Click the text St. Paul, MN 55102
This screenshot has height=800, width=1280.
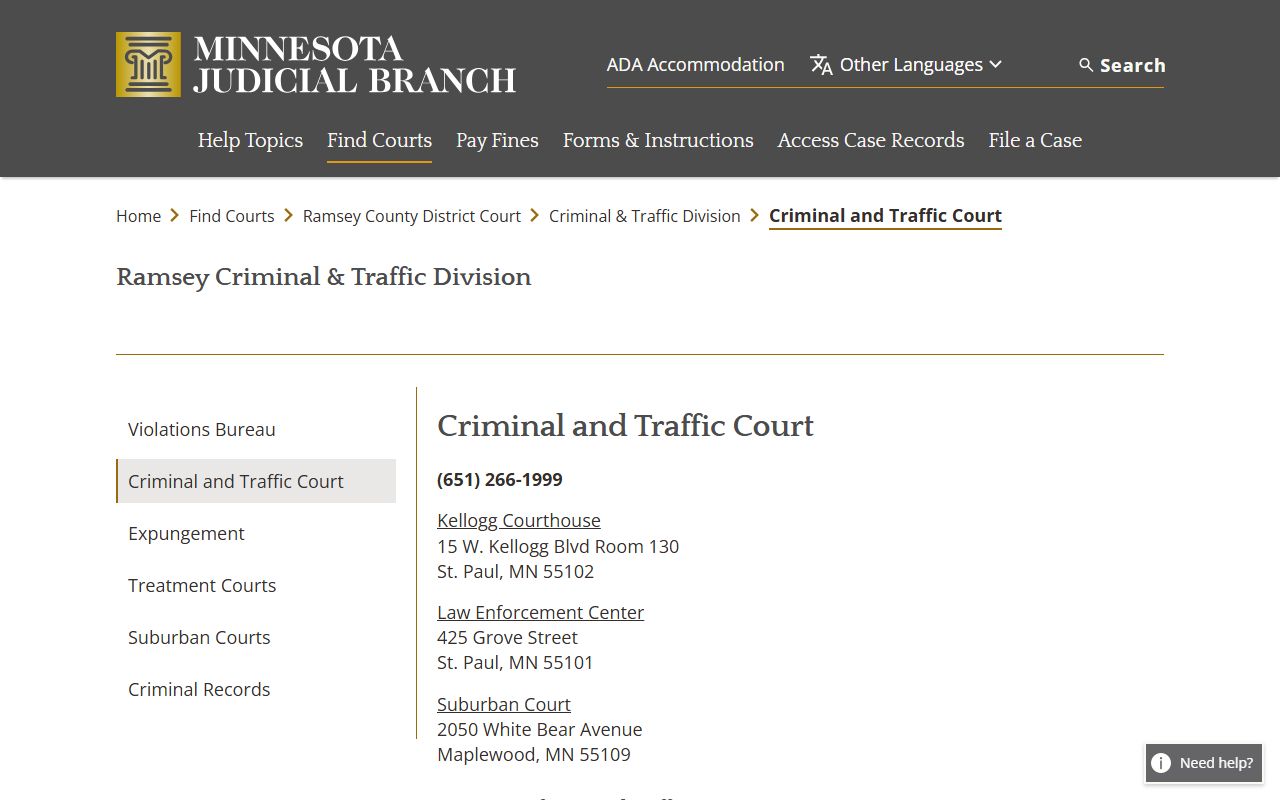[515, 571]
